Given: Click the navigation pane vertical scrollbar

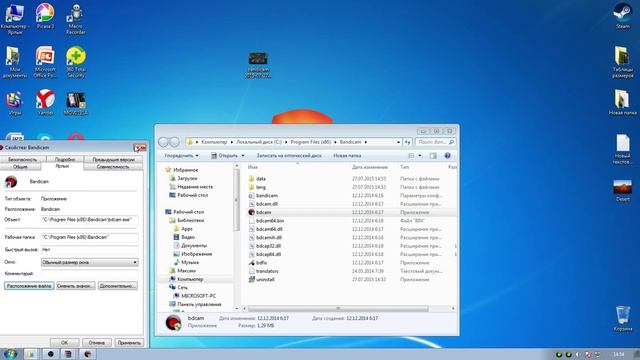Looking at the screenshot, I should pos(236,200).
